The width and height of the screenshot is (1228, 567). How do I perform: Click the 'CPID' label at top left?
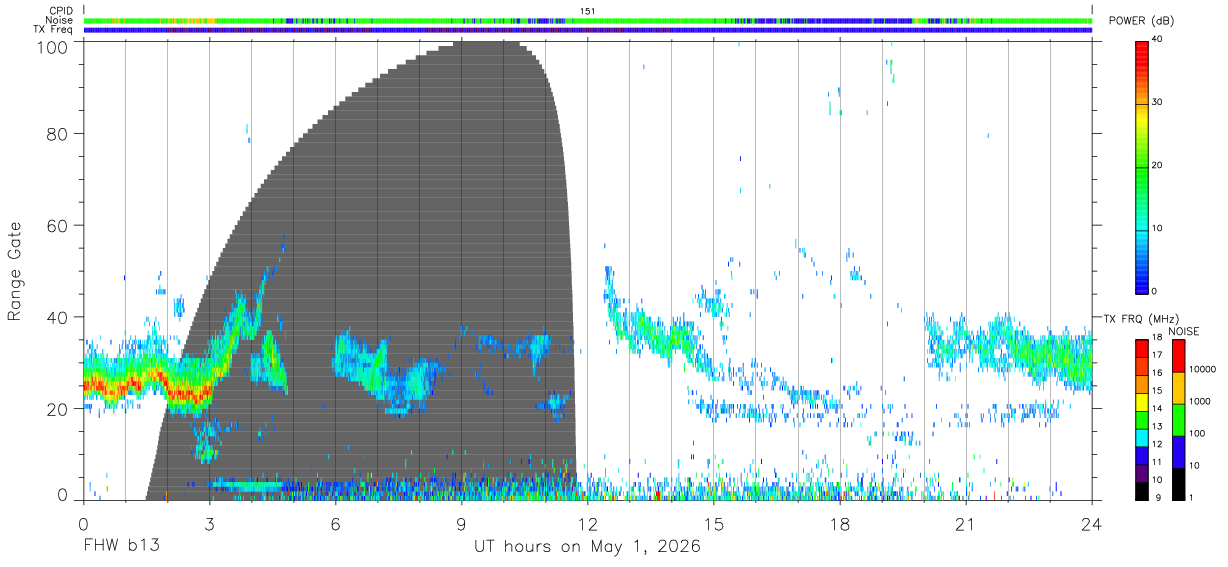coord(60,11)
